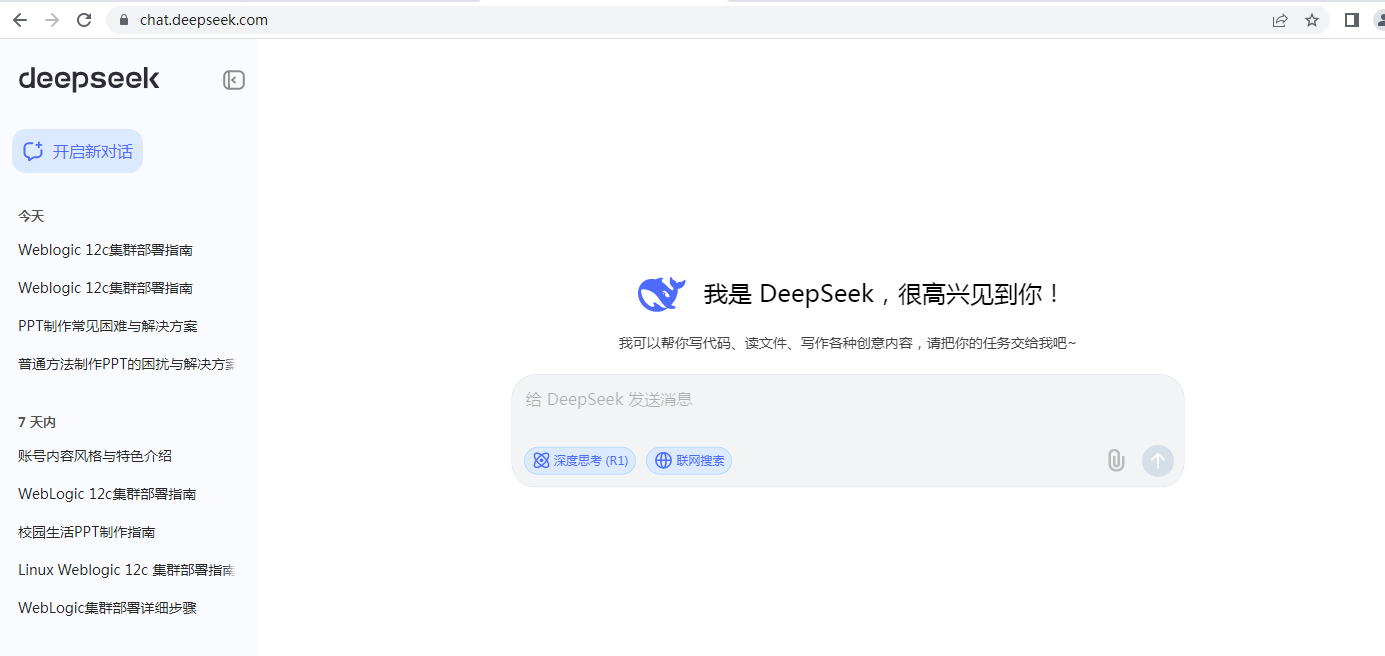Bookmark this page with the star icon
The width and height of the screenshot is (1385, 656).
[x=1312, y=20]
